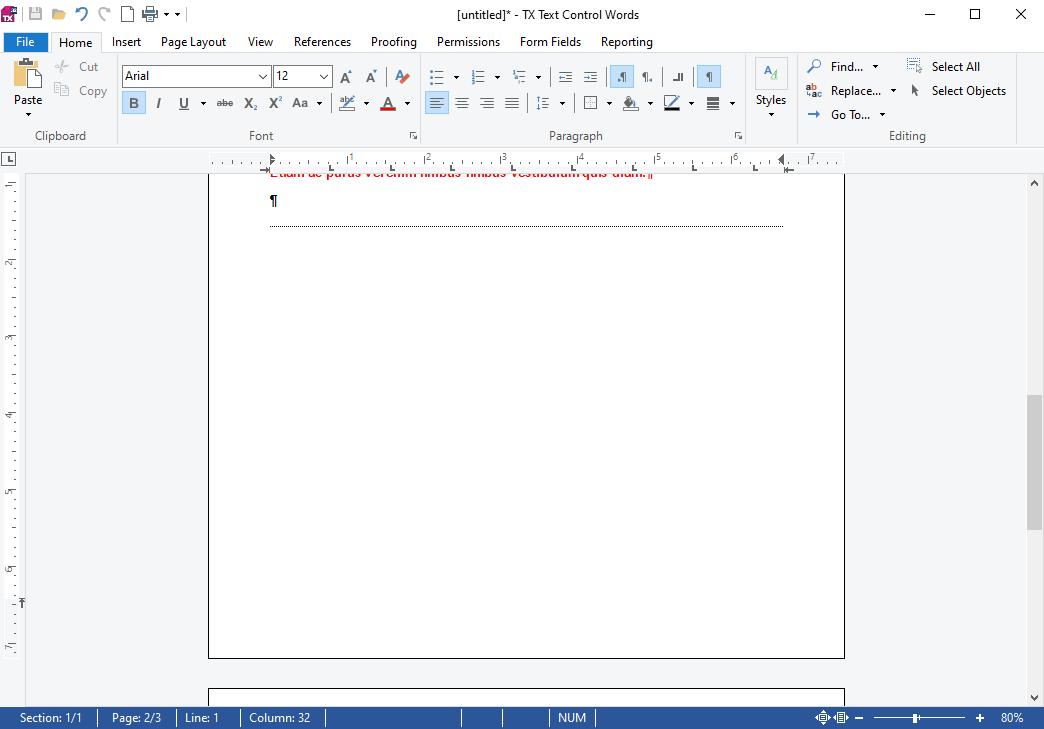
Task: Toggle Italic formatting
Action: 158,103
